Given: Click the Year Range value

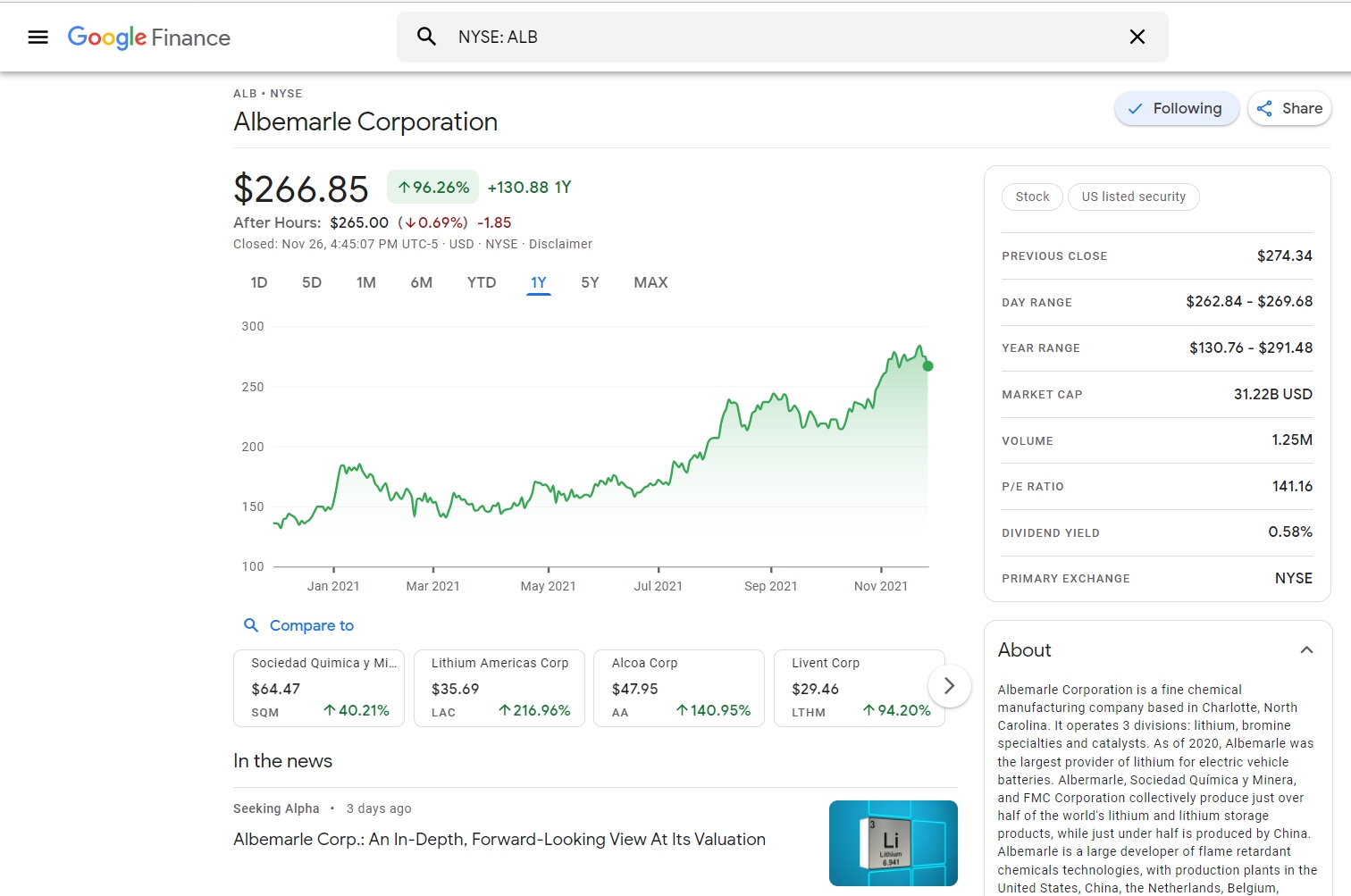Looking at the screenshot, I should 1251,348.
